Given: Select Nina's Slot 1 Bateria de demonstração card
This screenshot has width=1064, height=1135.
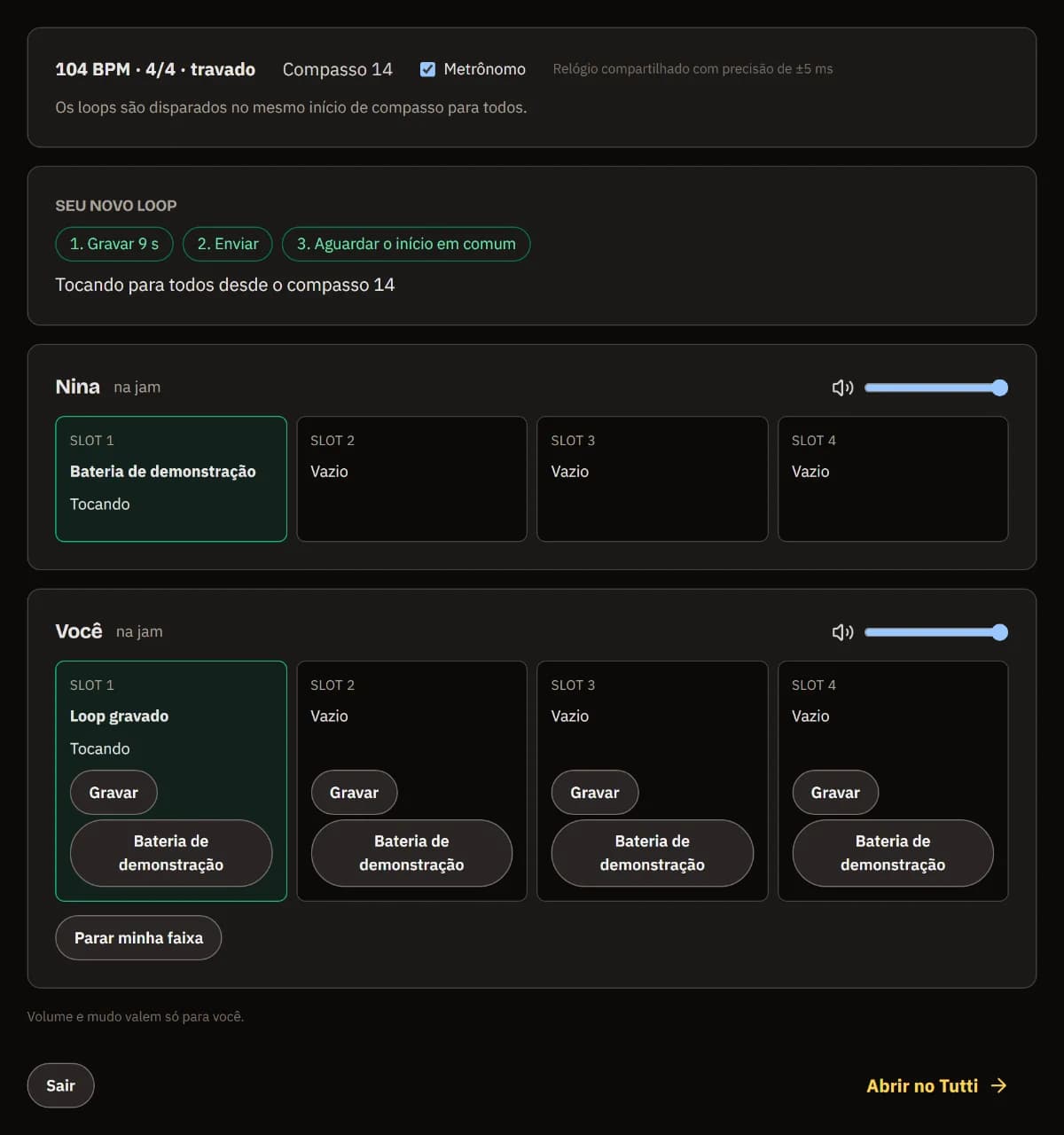Looking at the screenshot, I should 171,479.
